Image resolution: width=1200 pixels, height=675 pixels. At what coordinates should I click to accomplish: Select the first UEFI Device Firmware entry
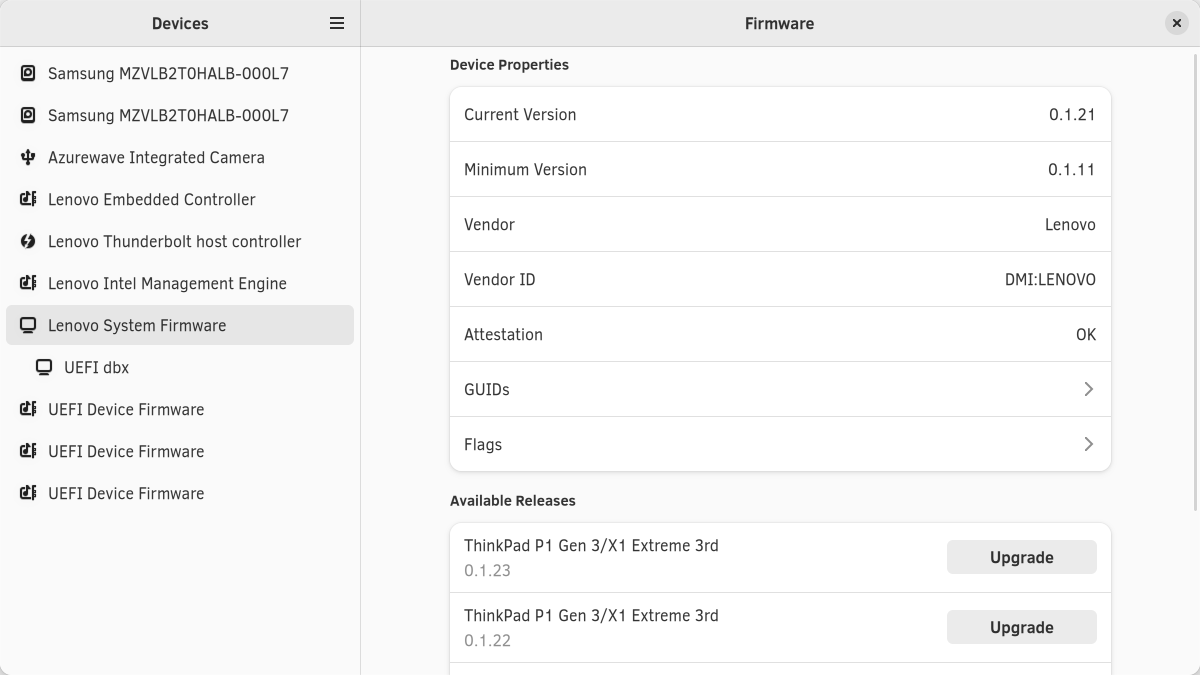[126, 409]
